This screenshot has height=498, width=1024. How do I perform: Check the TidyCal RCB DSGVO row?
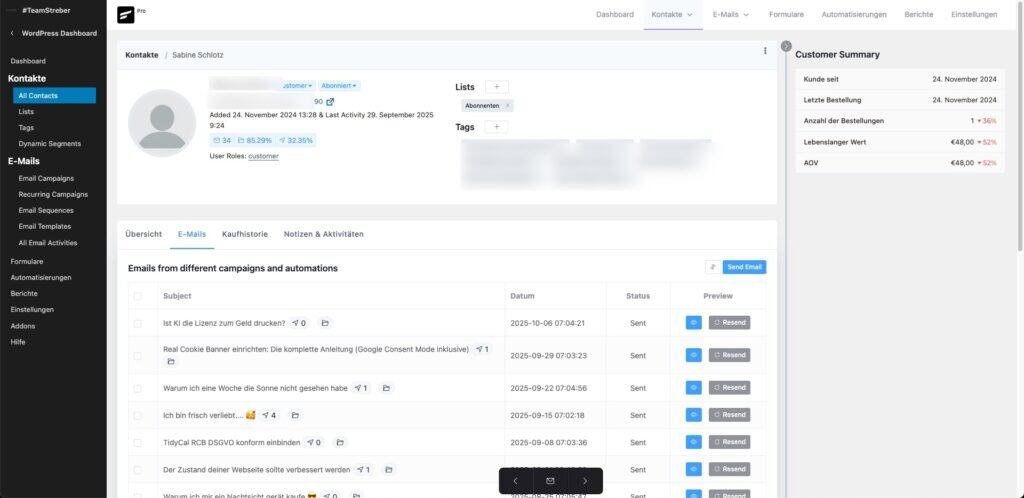point(137,443)
